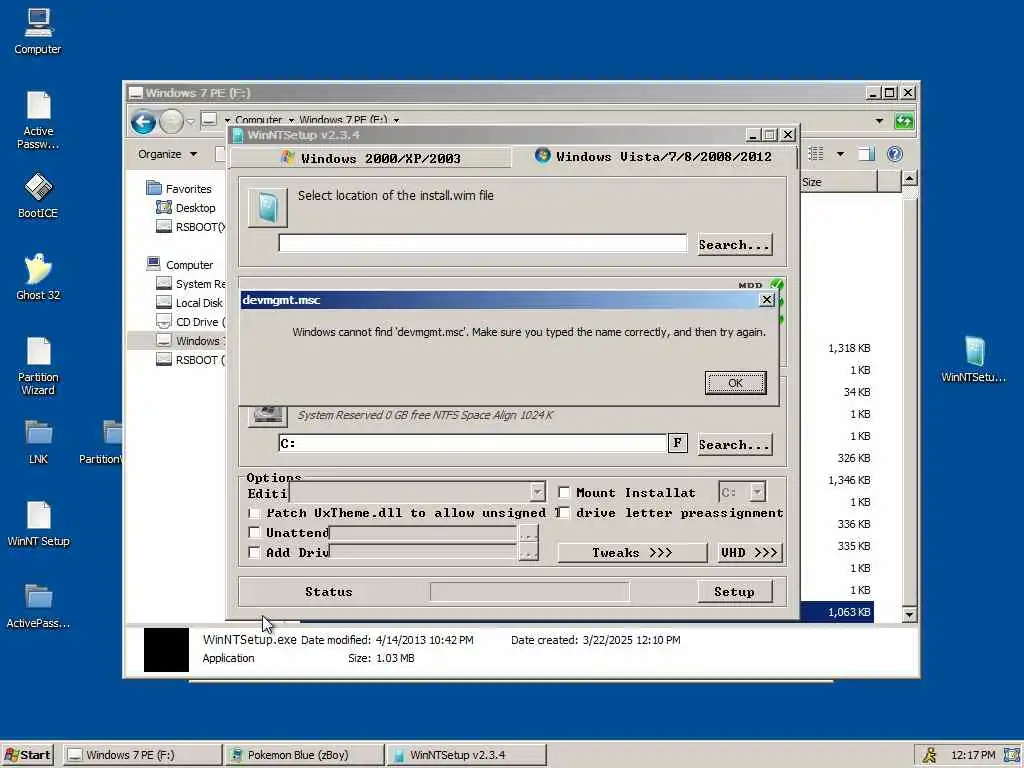
Task: Open the view options dropdown arrow in Explorer
Action: [x=840, y=154]
